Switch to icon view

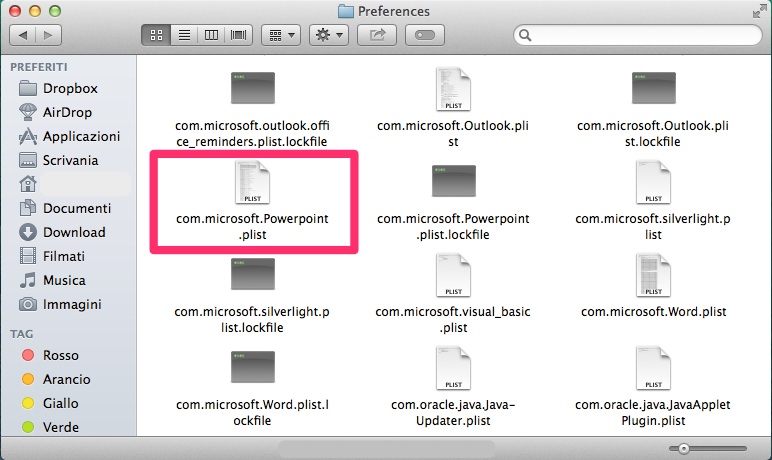156,35
